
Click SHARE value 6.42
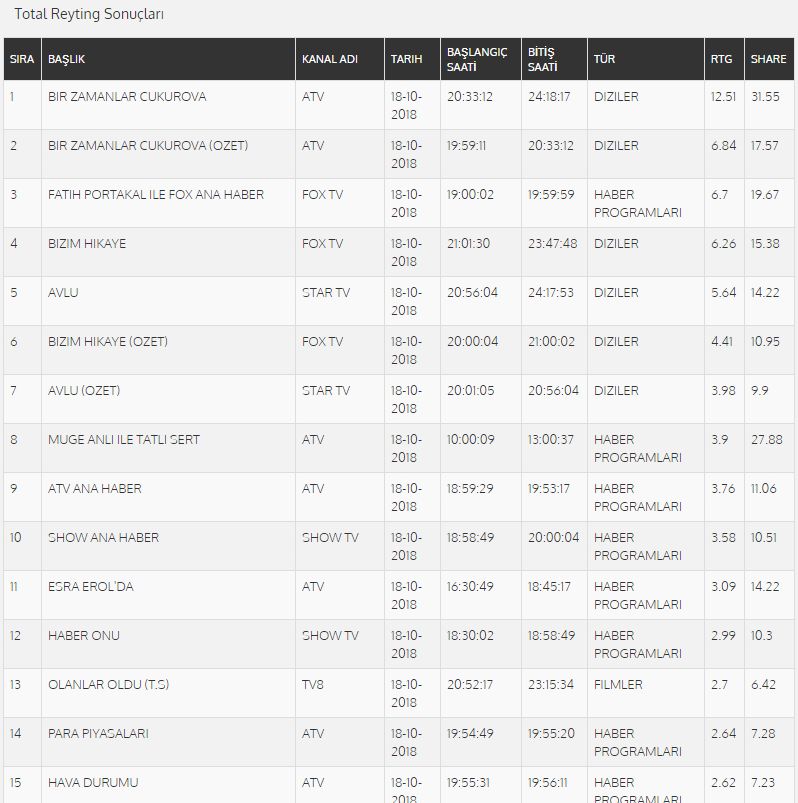[x=764, y=685]
